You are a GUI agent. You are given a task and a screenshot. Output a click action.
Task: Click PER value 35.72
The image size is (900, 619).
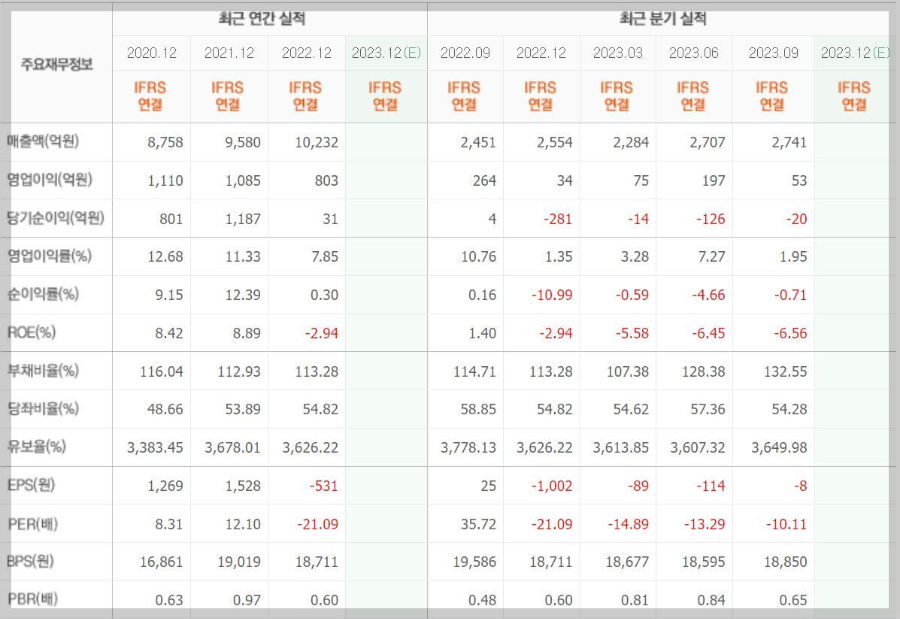[x=479, y=524]
